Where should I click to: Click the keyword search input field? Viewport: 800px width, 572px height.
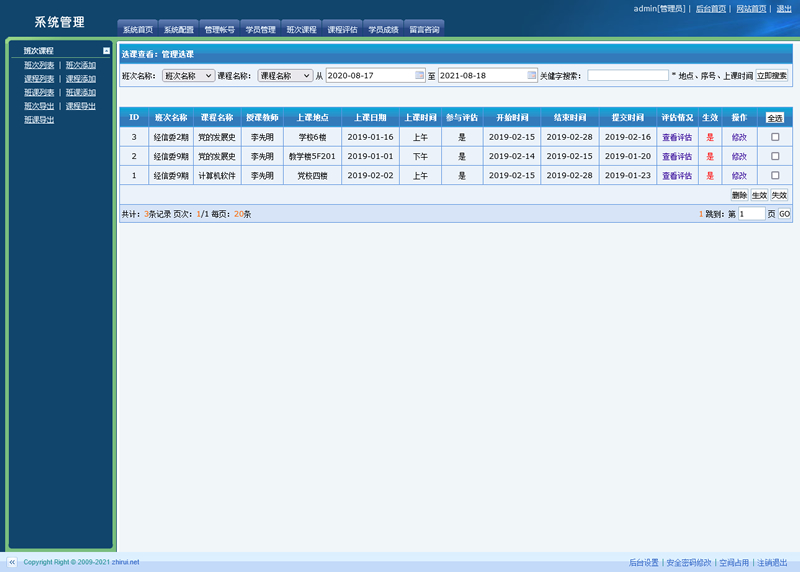point(628,75)
